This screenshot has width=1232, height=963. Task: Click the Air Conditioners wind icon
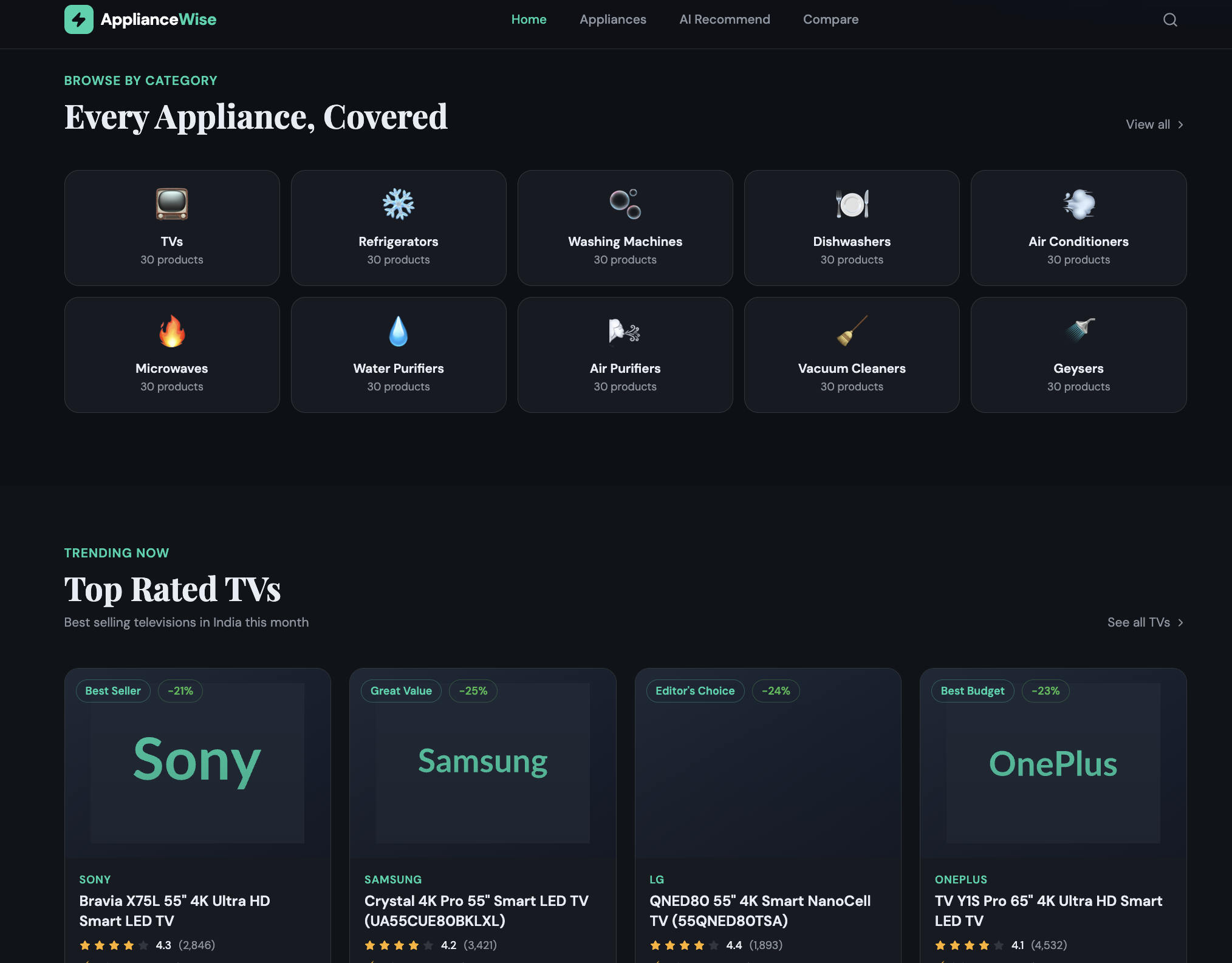coord(1078,204)
